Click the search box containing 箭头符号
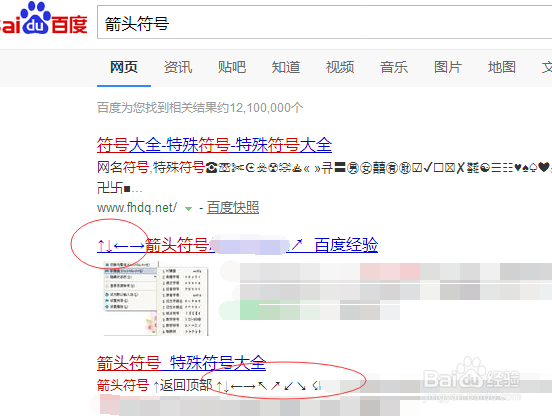The image size is (552, 416). tap(324, 22)
